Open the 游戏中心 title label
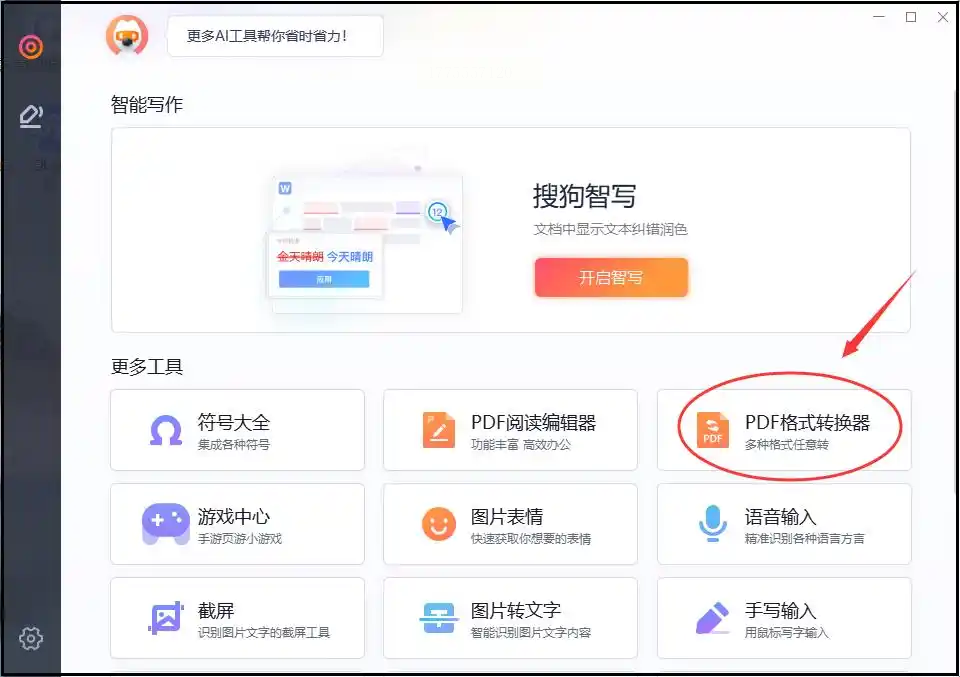The image size is (960, 677). (234, 517)
